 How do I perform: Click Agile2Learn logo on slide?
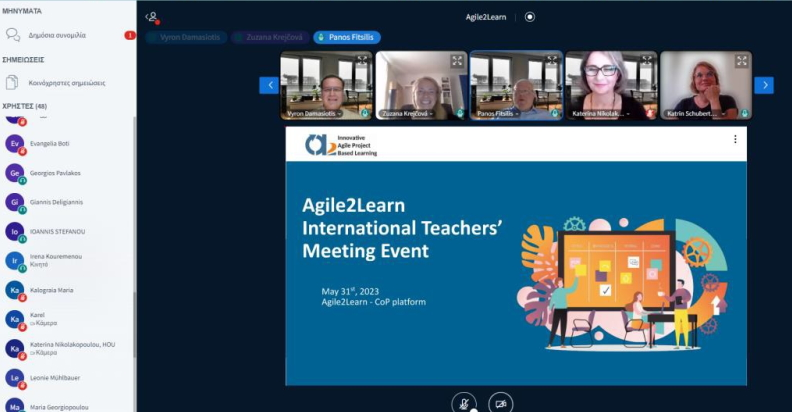click(341, 145)
